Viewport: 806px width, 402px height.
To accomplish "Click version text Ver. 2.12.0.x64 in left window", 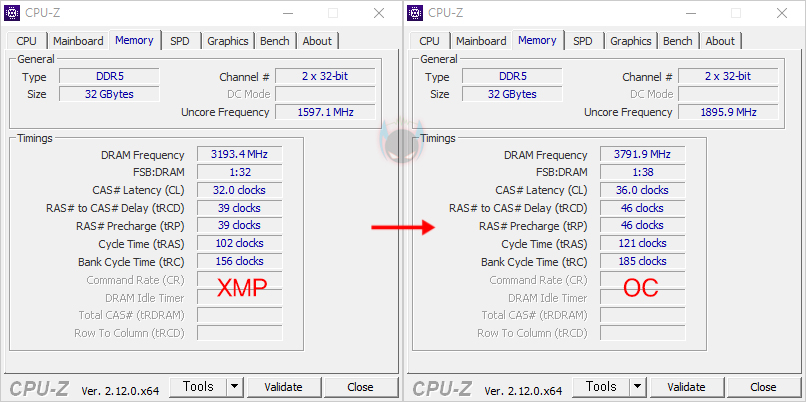I will pos(120,391).
